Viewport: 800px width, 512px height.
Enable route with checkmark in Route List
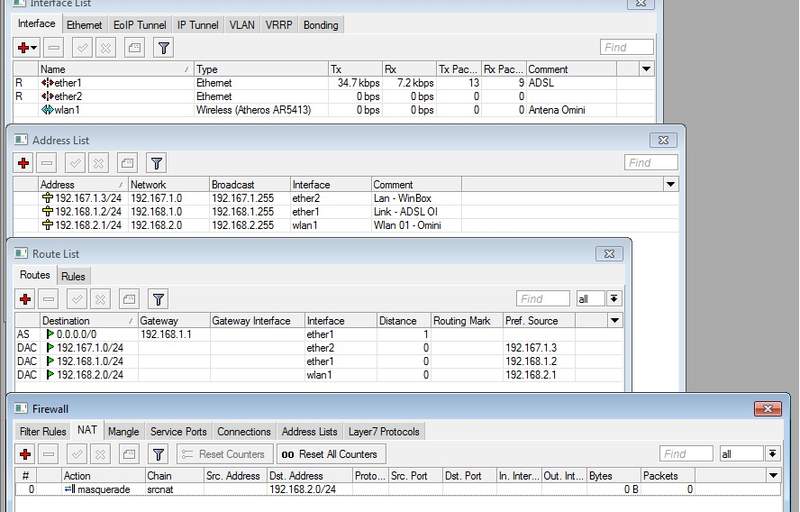point(77,299)
